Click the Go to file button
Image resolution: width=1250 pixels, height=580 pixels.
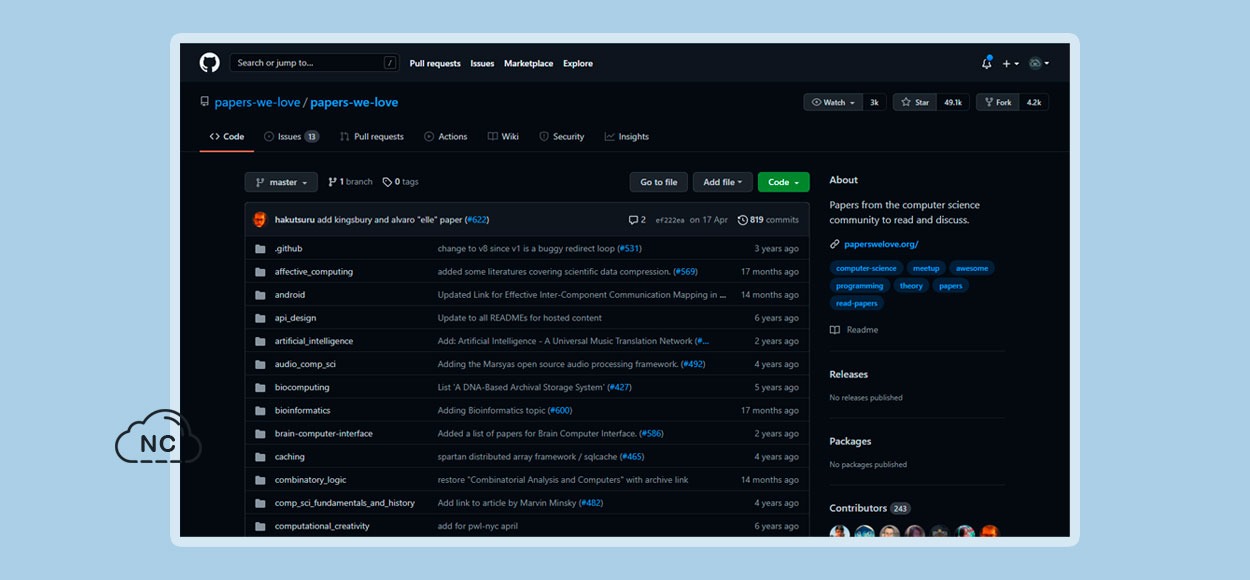click(659, 182)
